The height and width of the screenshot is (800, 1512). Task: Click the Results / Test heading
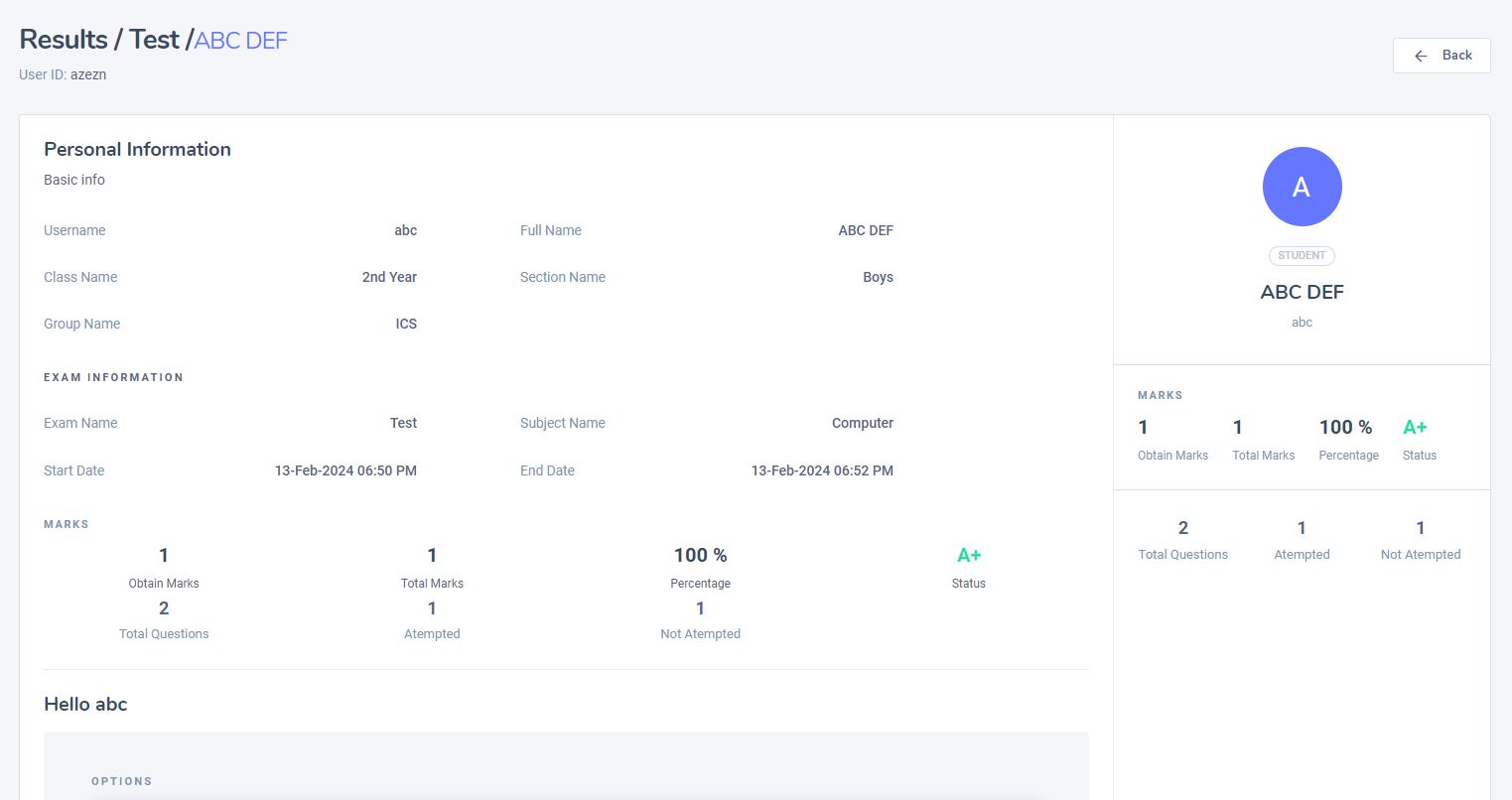click(x=98, y=40)
